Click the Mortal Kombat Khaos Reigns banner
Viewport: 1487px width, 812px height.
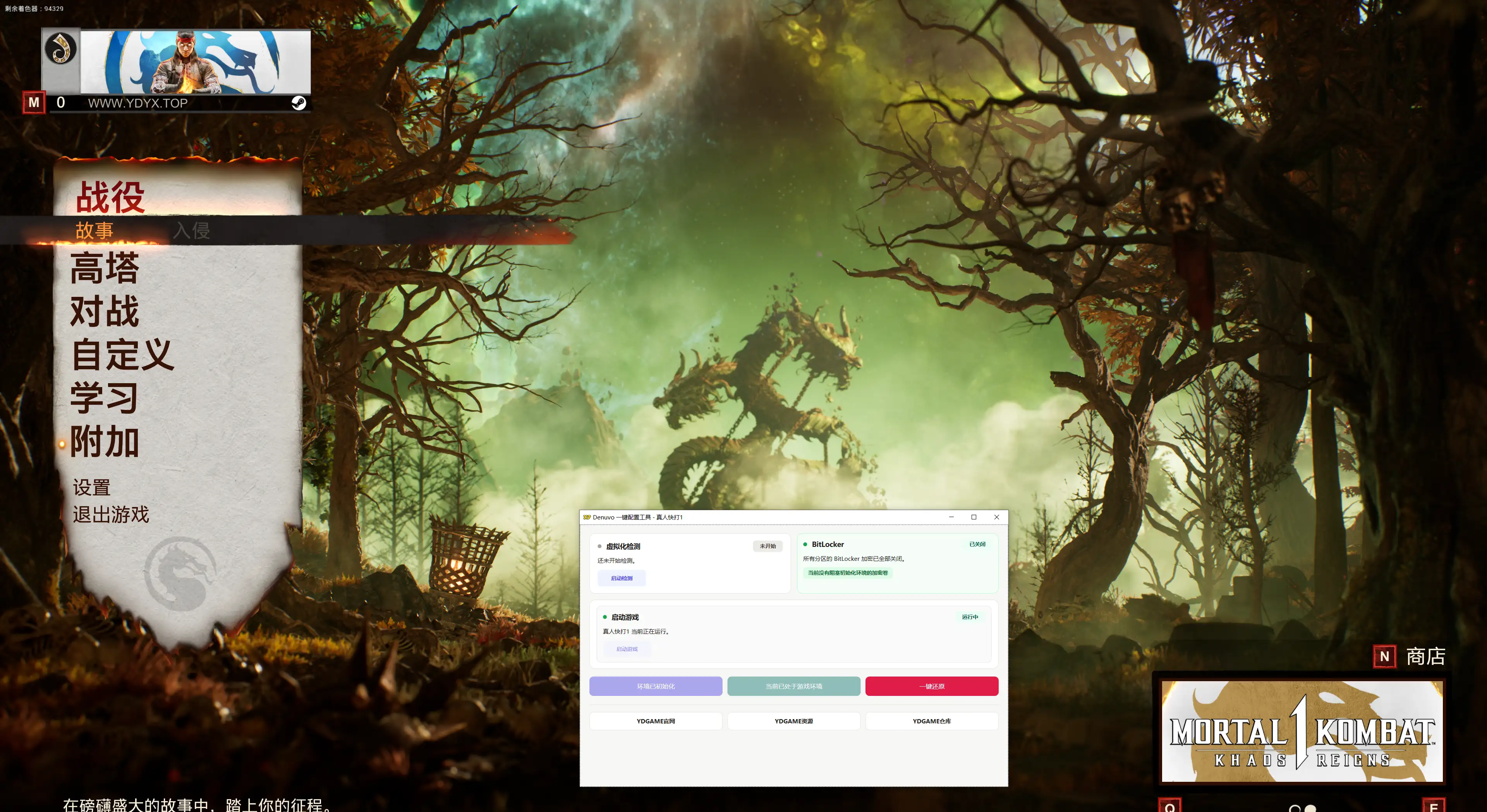1302,732
